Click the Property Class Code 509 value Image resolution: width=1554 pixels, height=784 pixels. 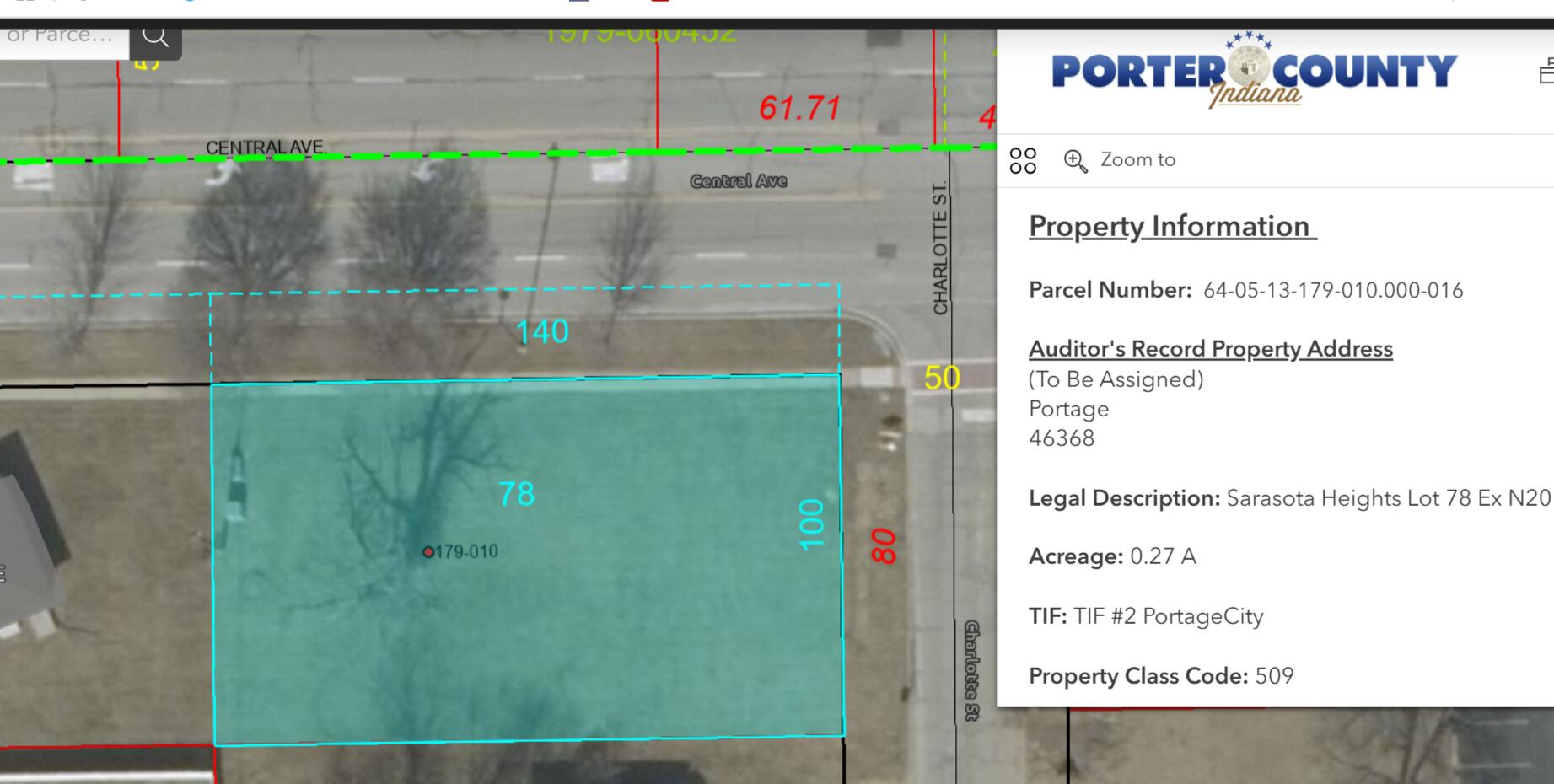point(1274,676)
